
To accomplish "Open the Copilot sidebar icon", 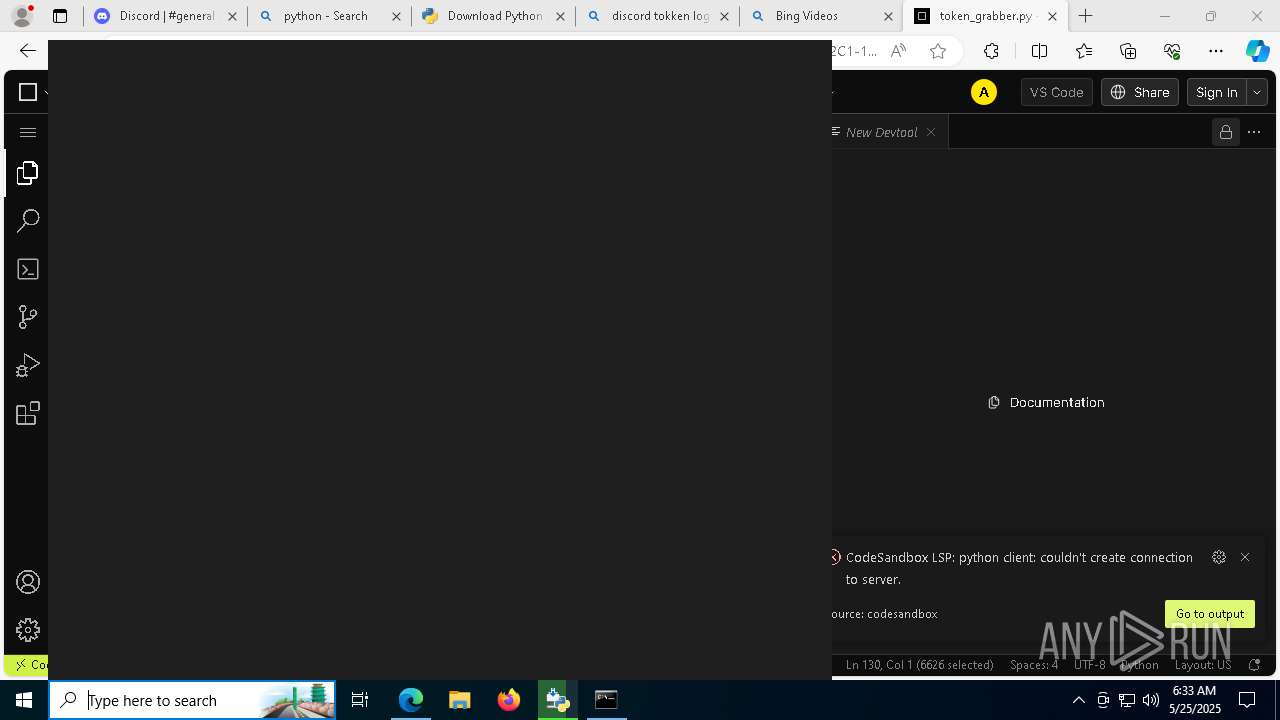I will click(x=1258, y=51).
